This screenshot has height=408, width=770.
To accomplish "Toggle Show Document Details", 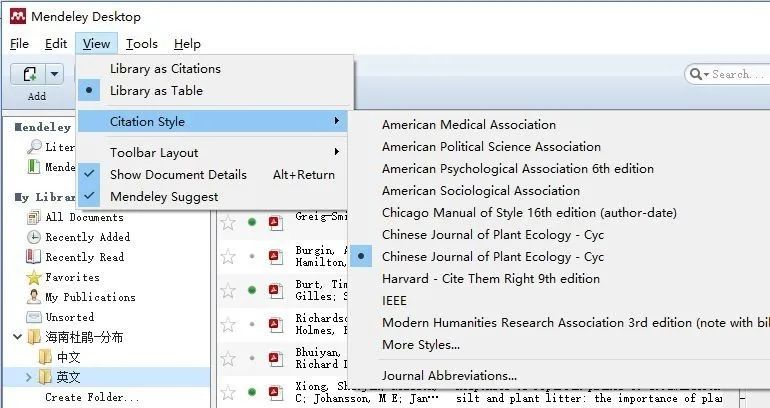I will click(x=212, y=175).
